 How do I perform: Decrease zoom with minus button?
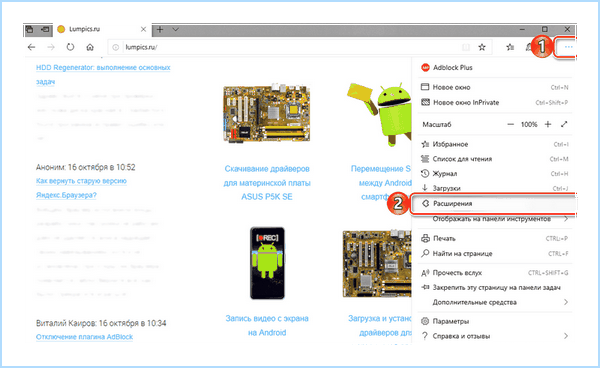tap(510, 124)
